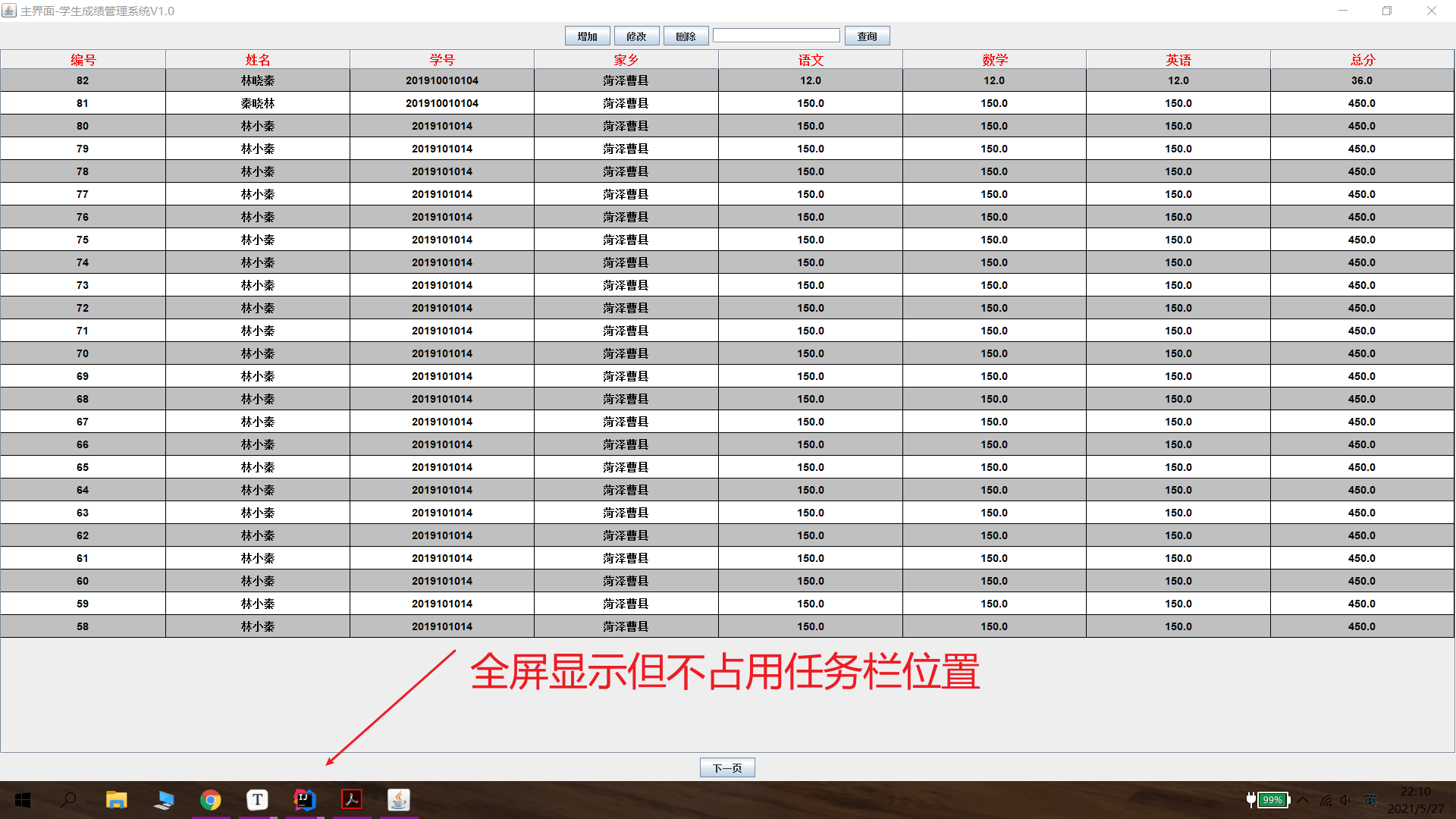1456x819 pixels.
Task: Click 家乡 cell in row 73
Action: tap(626, 285)
